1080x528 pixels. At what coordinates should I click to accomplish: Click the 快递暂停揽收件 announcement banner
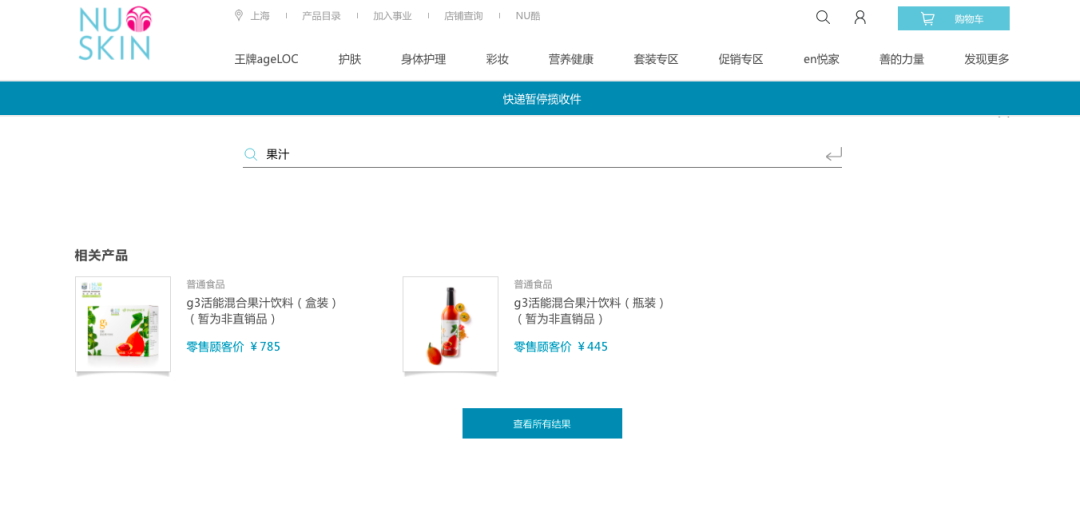click(540, 98)
